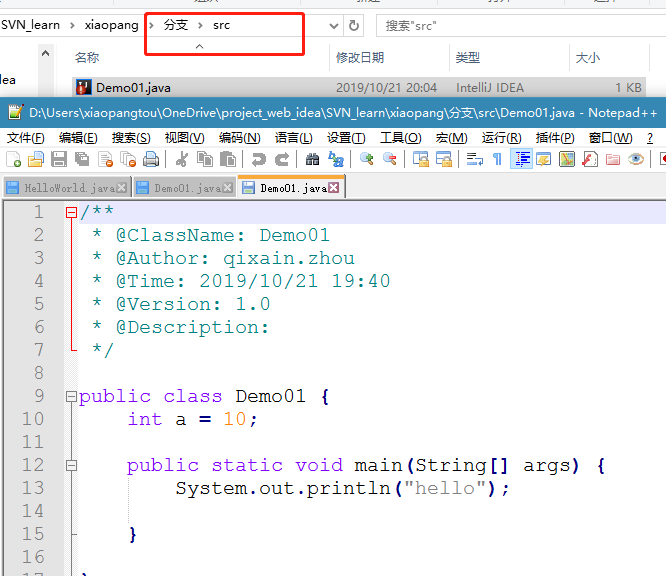The width and height of the screenshot is (666, 576).
Task: Open the ? help menu
Action: 650,138
